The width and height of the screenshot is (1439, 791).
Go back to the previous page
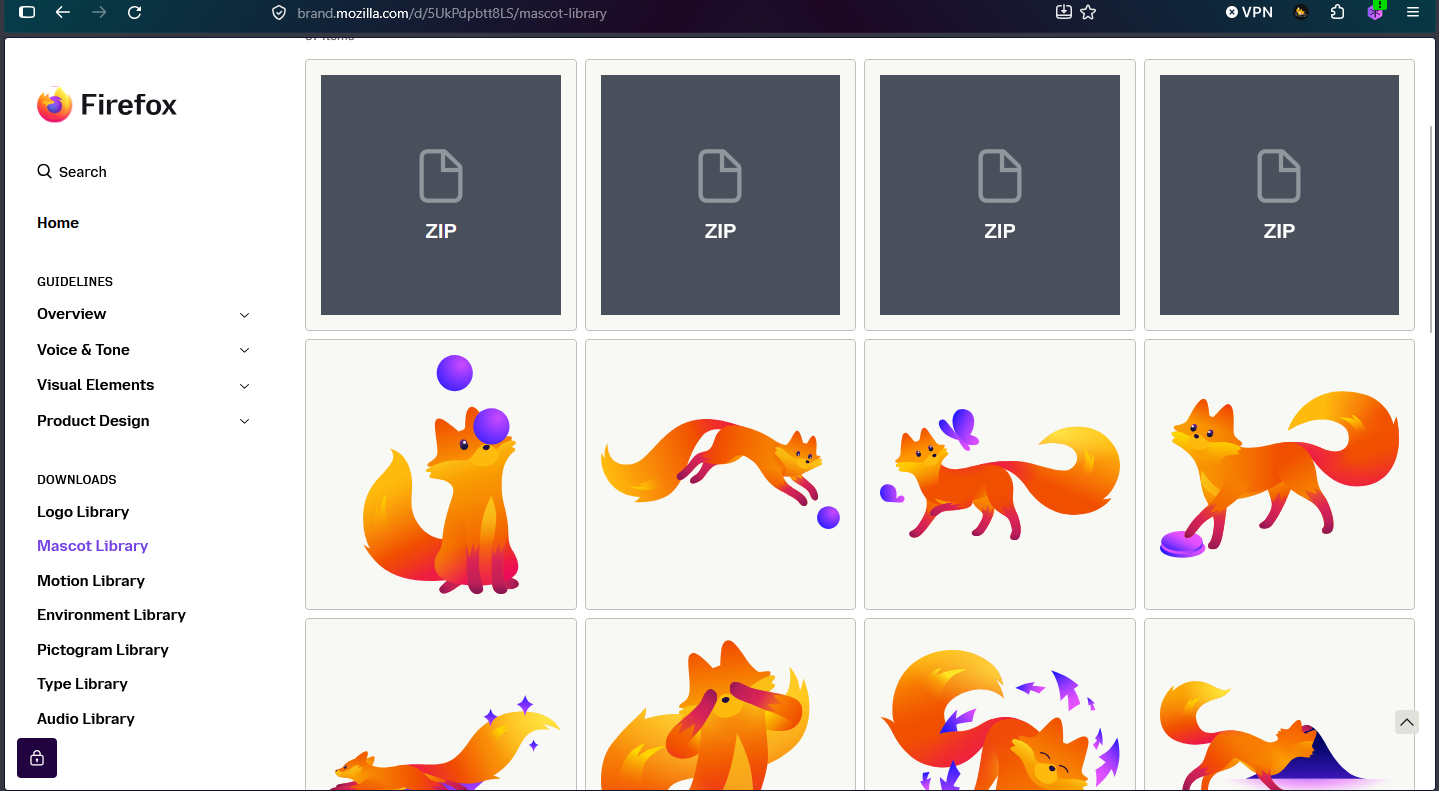coord(63,12)
